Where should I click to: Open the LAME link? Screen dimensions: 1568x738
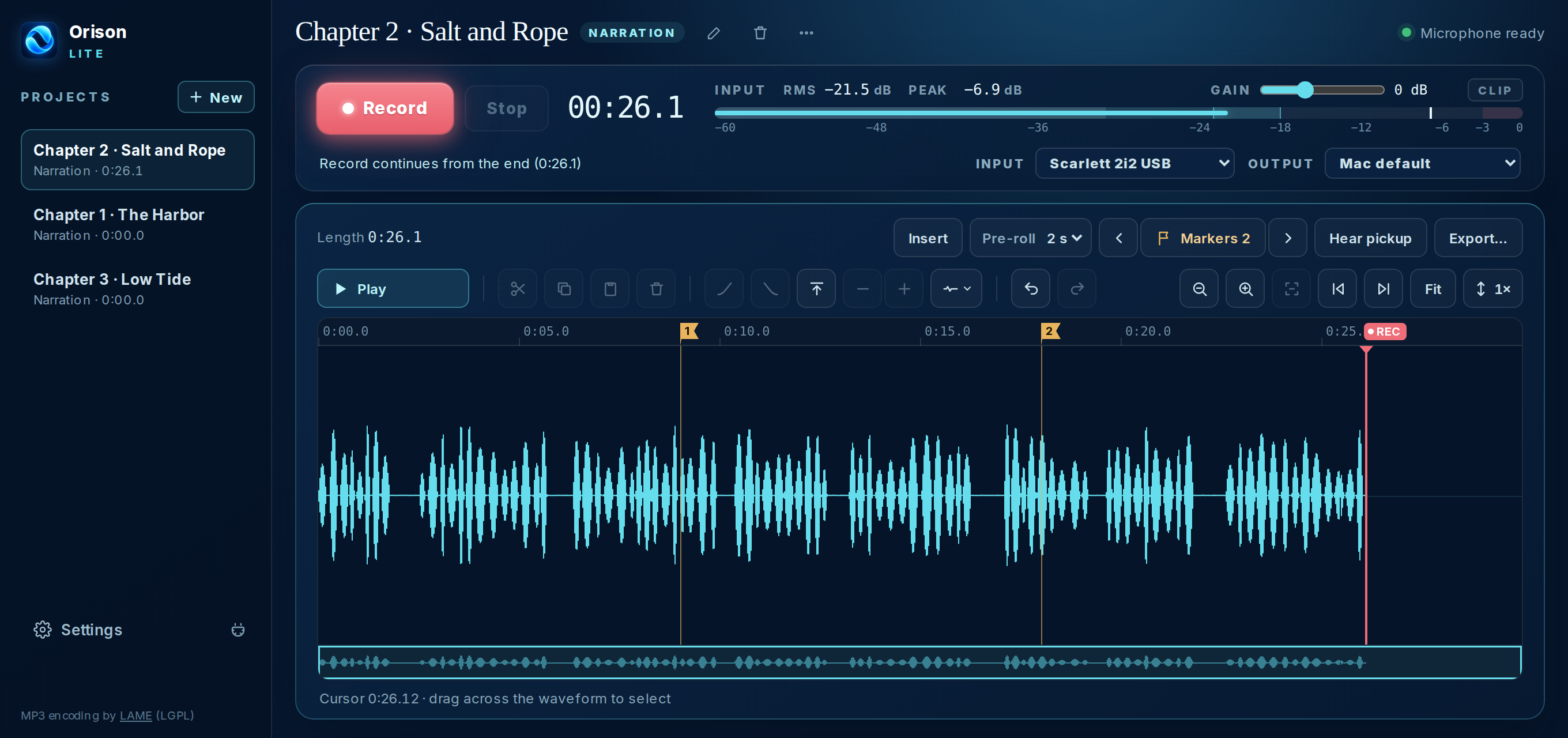(x=135, y=716)
